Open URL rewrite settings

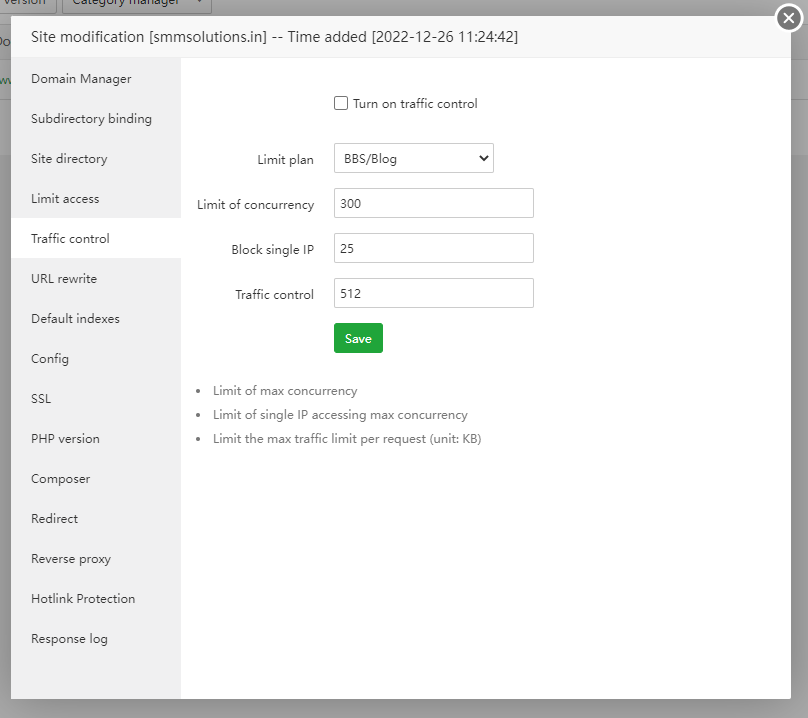pyautogui.click(x=96, y=278)
